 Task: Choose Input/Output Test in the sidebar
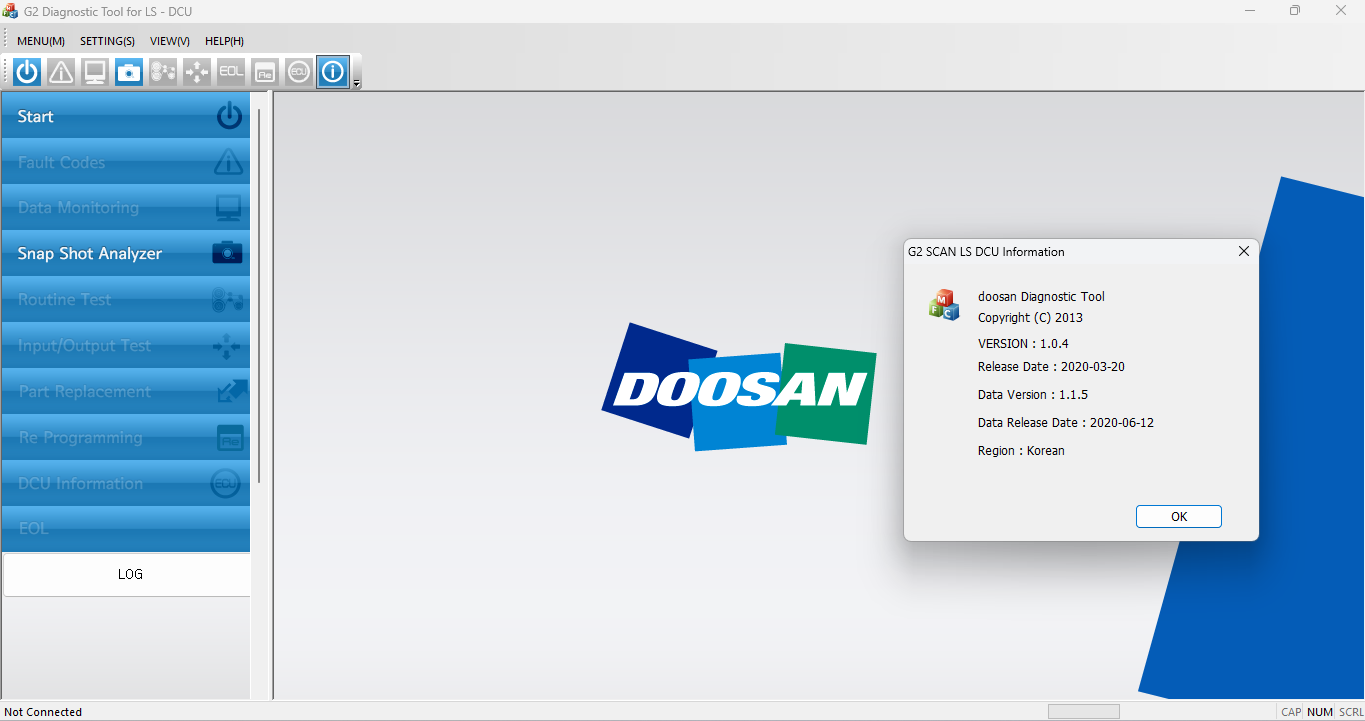click(x=126, y=346)
